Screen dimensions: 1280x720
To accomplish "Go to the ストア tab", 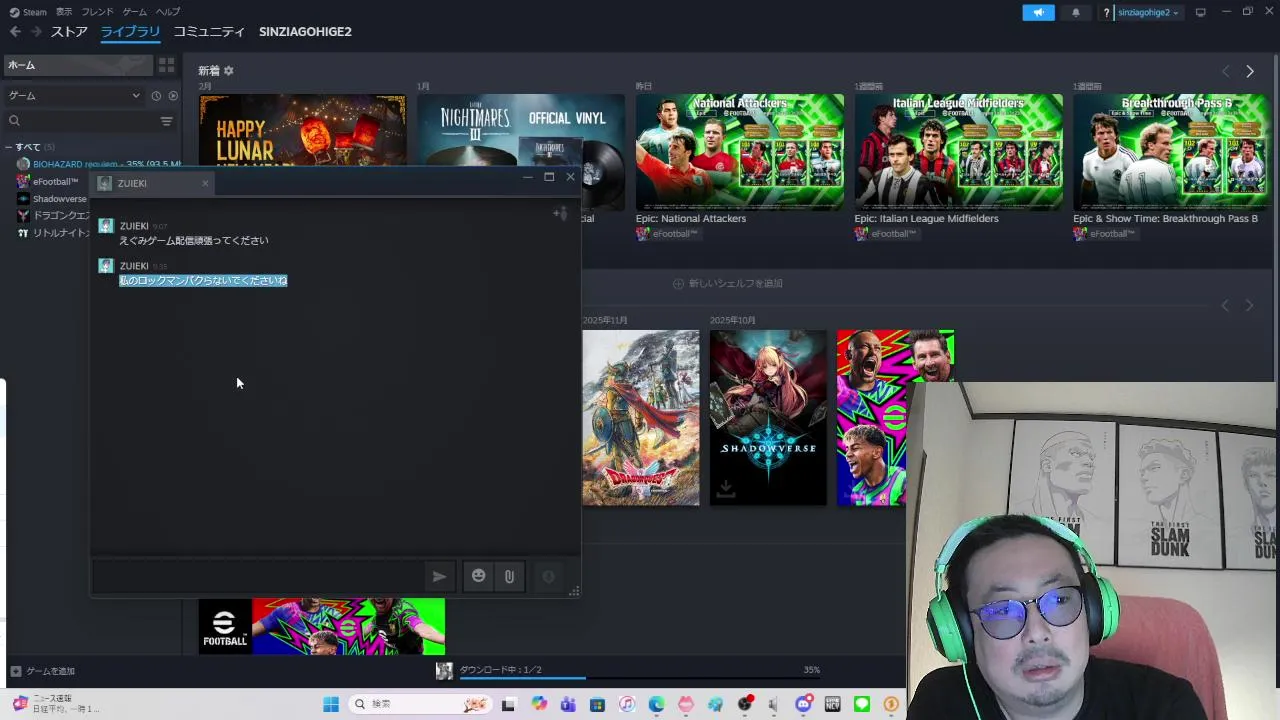I will coord(69,32).
